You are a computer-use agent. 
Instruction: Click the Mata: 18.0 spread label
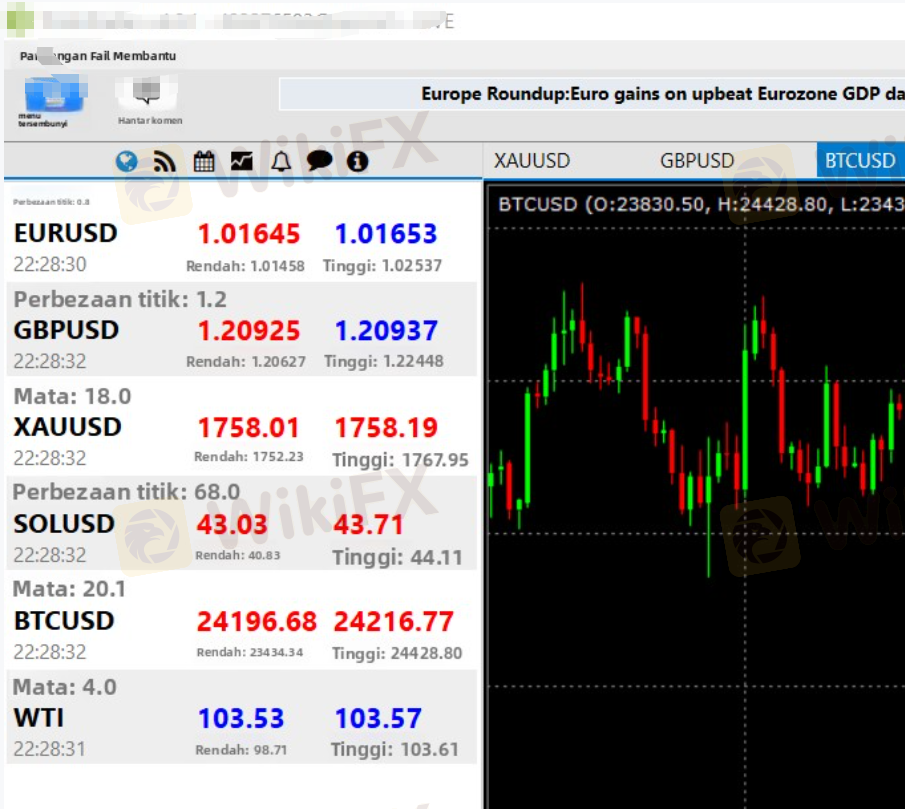click(73, 396)
